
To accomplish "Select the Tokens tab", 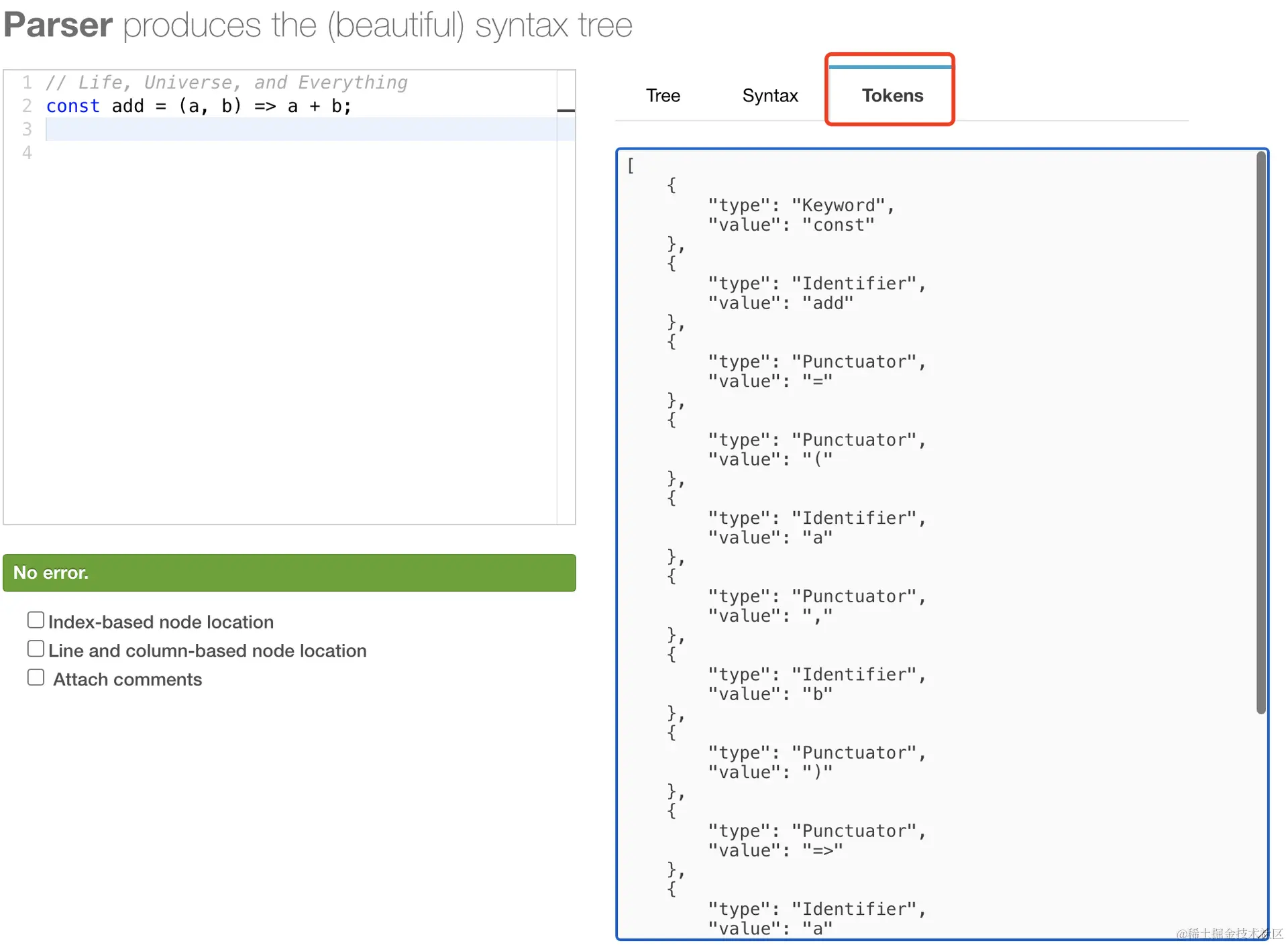I will pos(892,96).
